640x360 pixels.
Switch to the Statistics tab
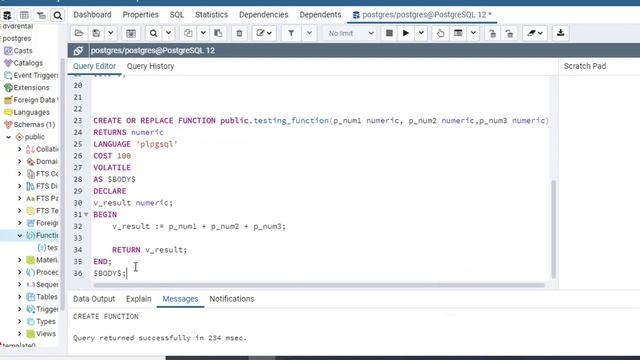coord(211,15)
